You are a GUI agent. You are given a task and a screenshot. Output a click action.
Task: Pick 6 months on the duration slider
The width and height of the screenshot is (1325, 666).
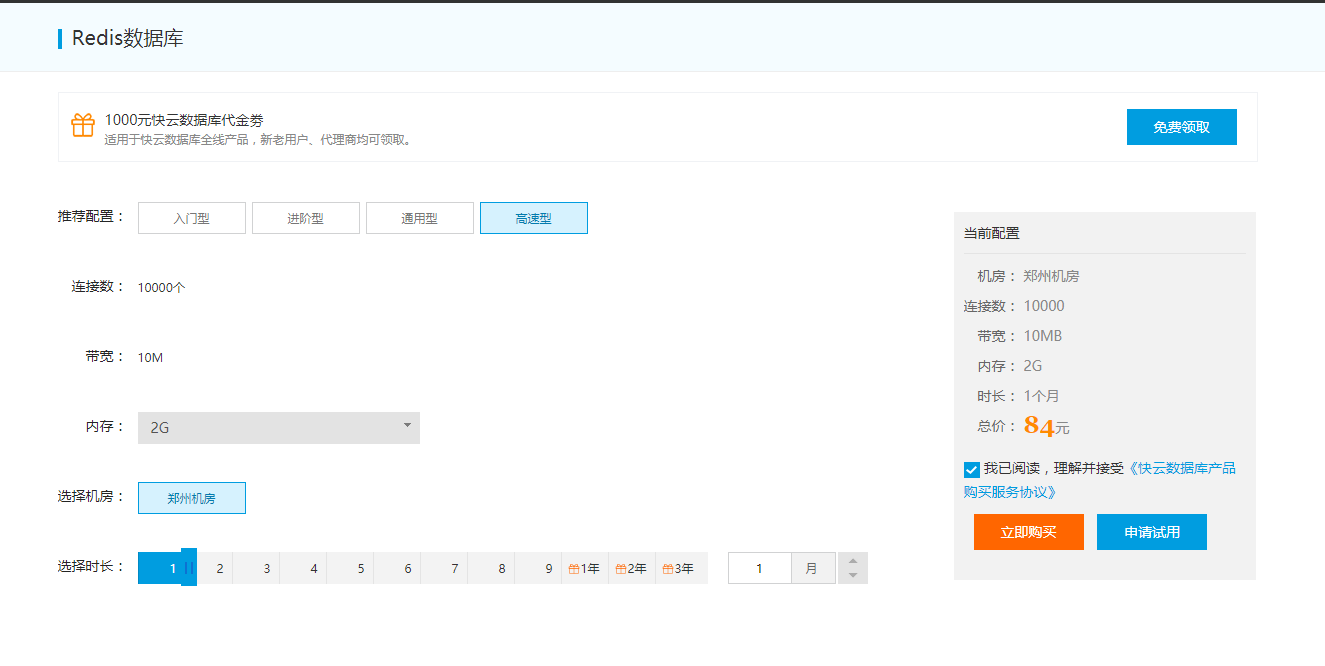407,568
